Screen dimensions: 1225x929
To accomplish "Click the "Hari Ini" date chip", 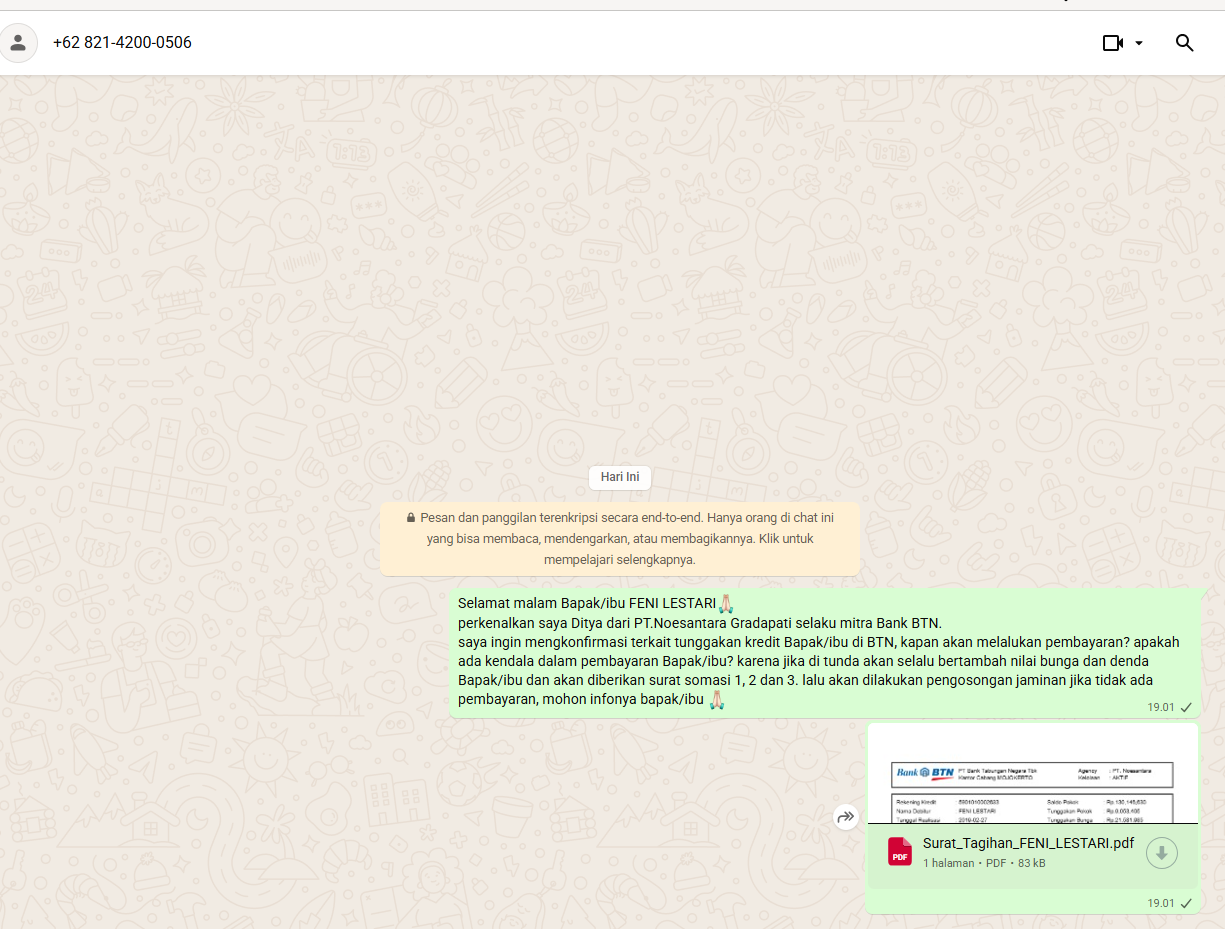I will coord(620,477).
